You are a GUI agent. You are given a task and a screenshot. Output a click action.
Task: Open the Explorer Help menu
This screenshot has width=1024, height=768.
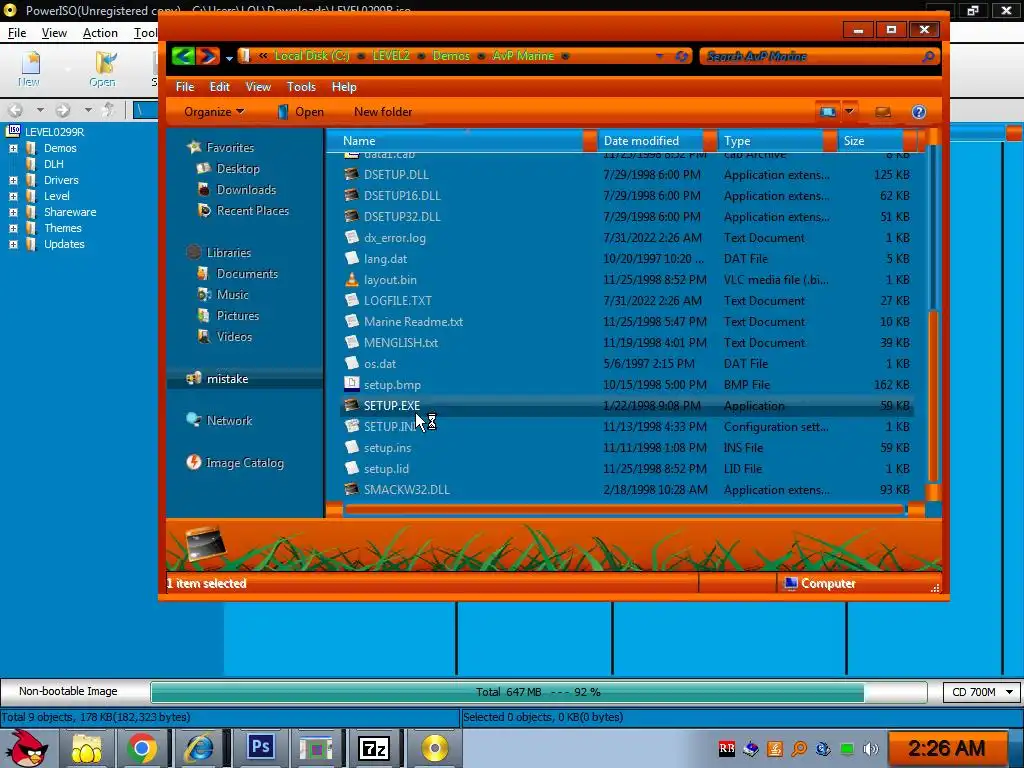(x=344, y=87)
